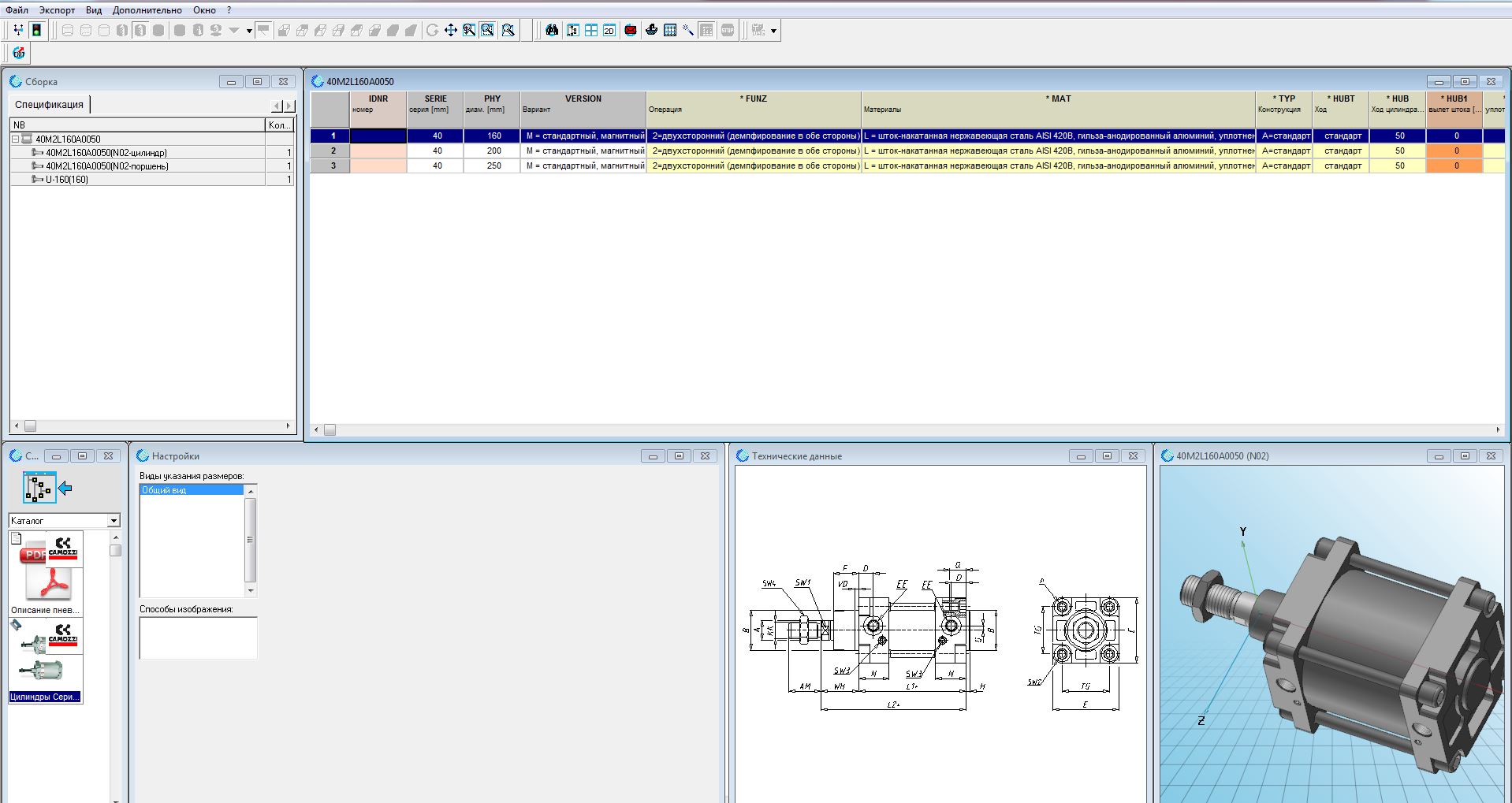Open the Дополнительно menu

(147, 10)
